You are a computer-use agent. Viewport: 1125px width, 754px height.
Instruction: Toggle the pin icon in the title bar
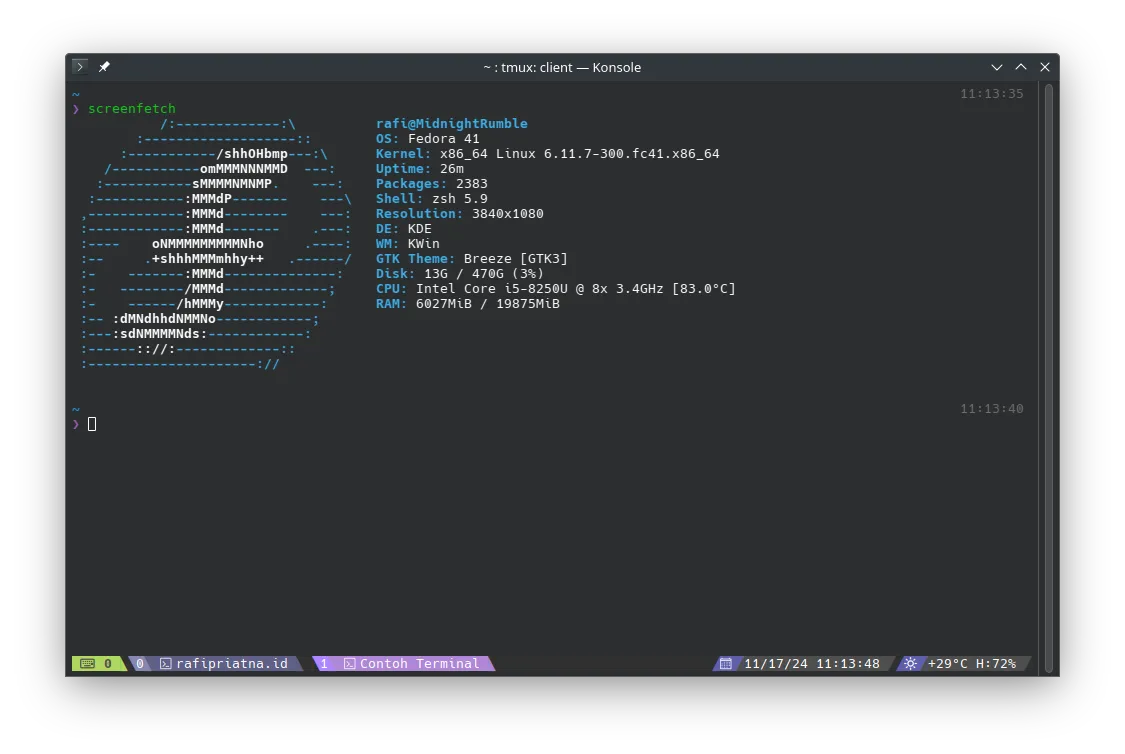(x=104, y=66)
